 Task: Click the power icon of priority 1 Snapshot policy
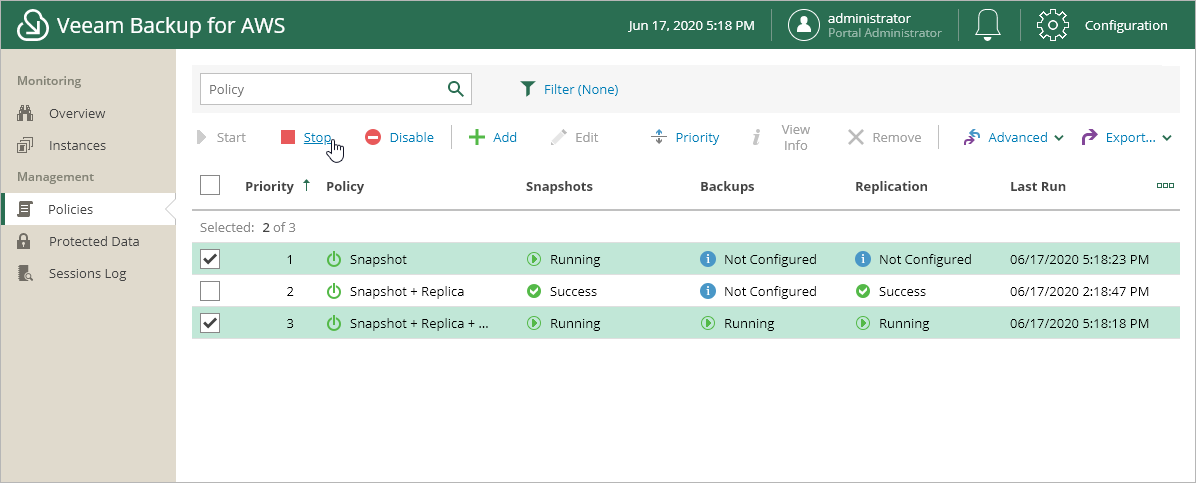coord(333,259)
